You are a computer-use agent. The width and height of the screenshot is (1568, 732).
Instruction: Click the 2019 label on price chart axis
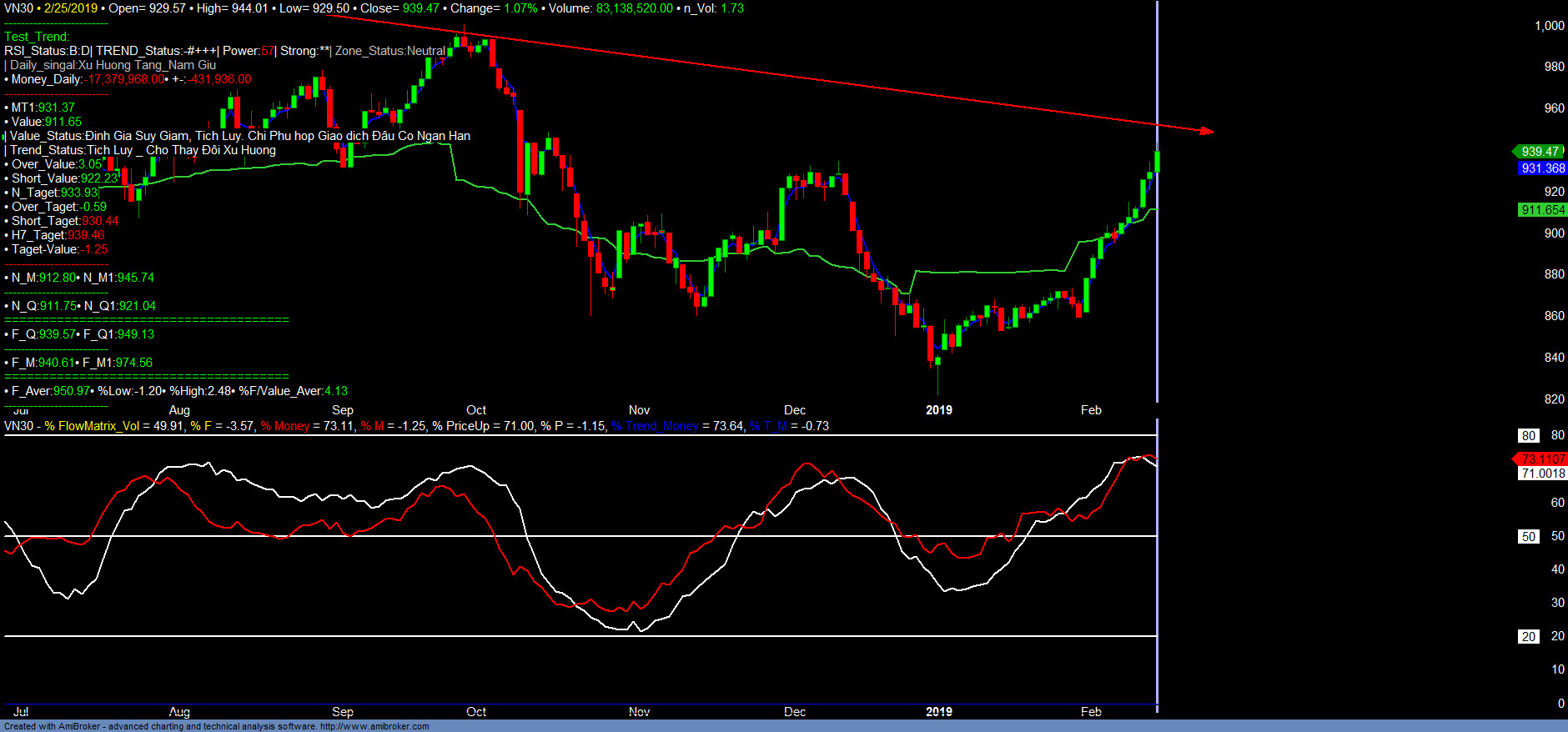tap(938, 410)
